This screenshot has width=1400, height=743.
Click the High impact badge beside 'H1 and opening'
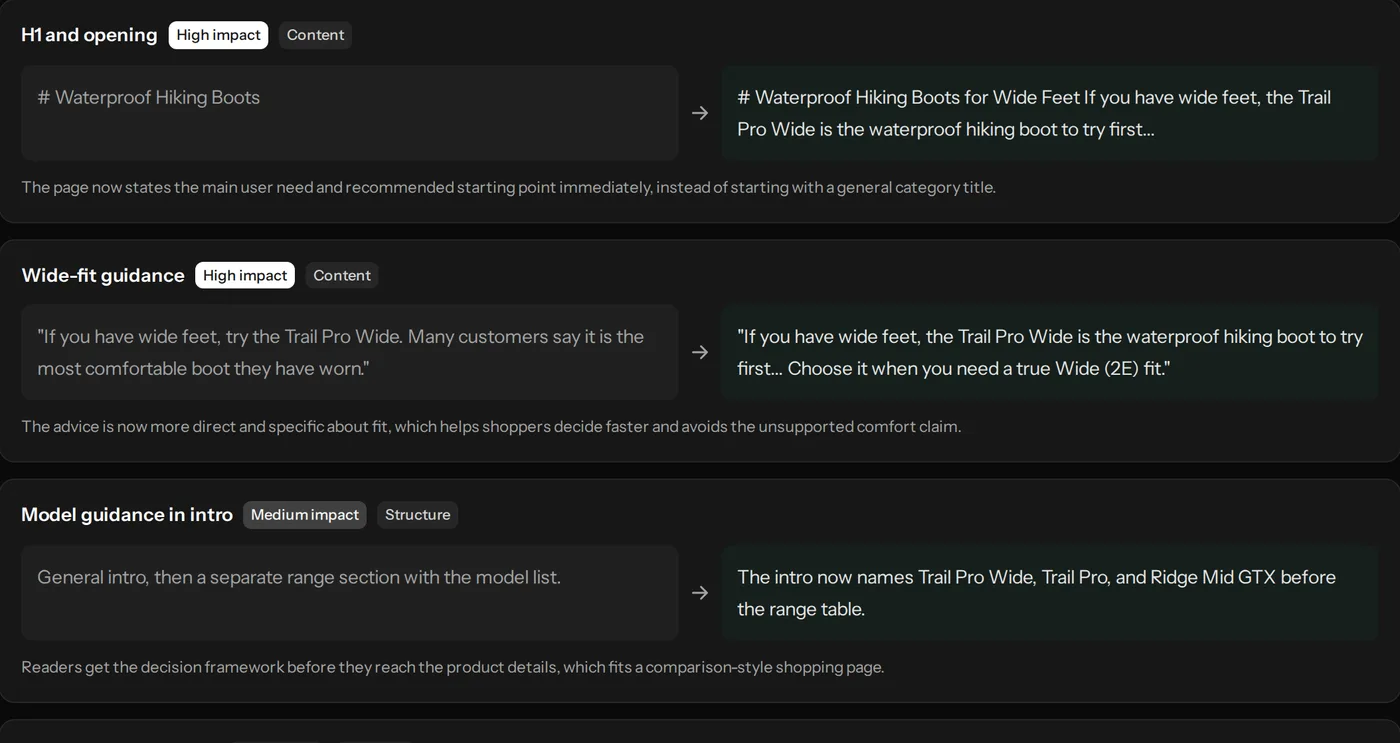218,35
